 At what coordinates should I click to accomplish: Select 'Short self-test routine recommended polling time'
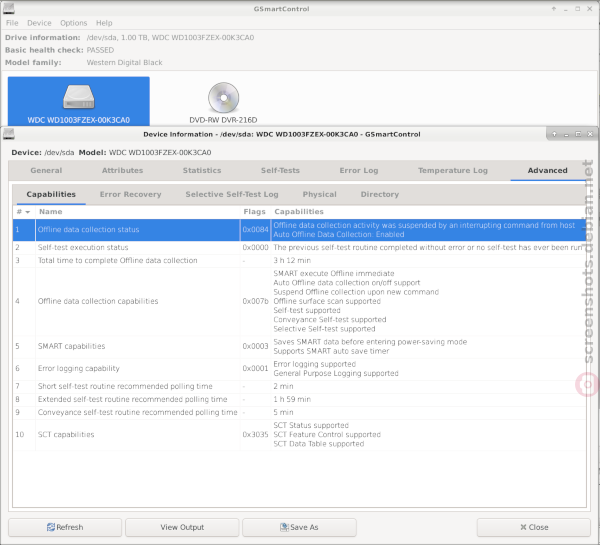pos(299,386)
